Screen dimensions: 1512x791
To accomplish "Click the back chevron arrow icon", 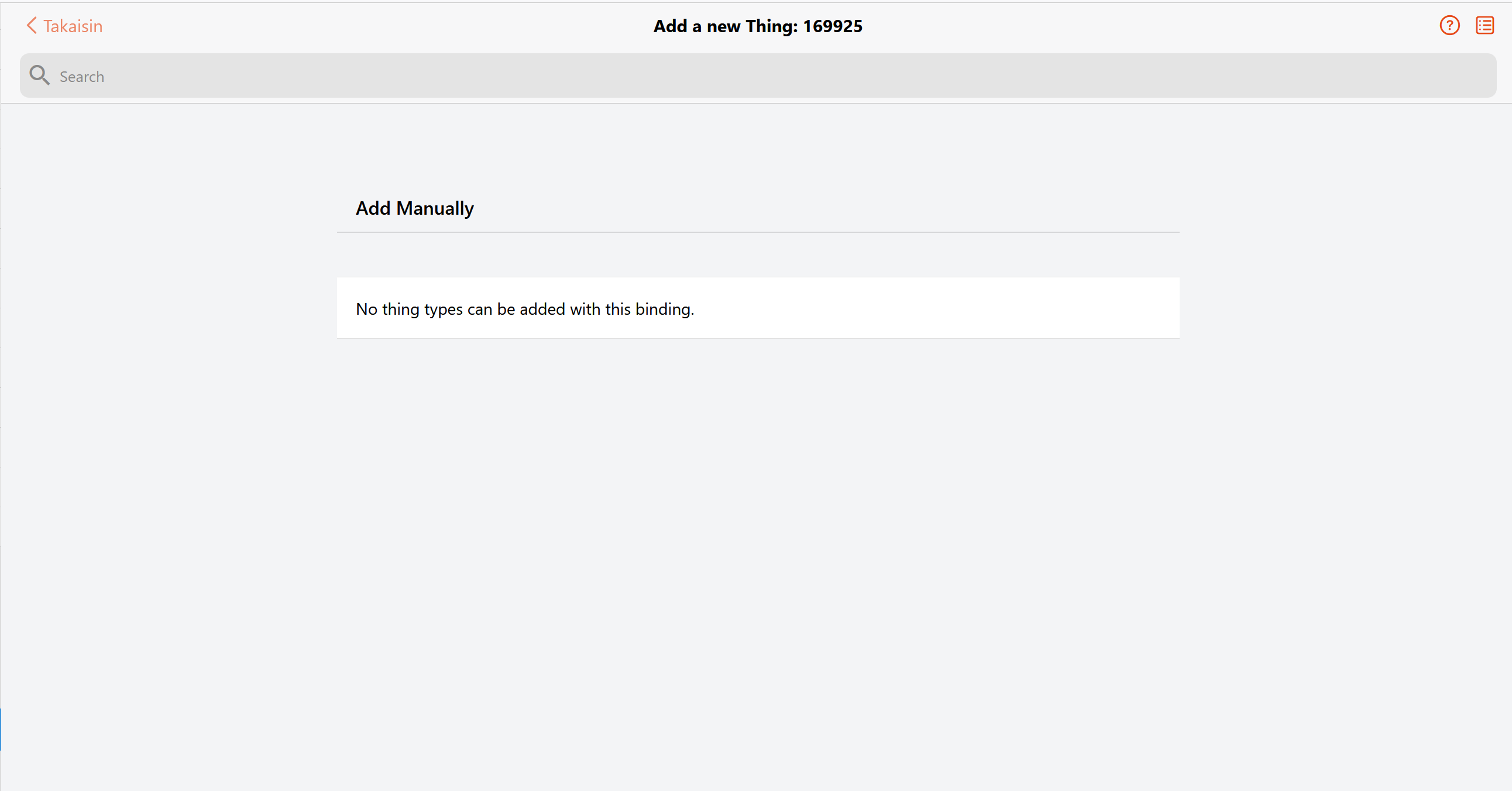I will 32,26.
